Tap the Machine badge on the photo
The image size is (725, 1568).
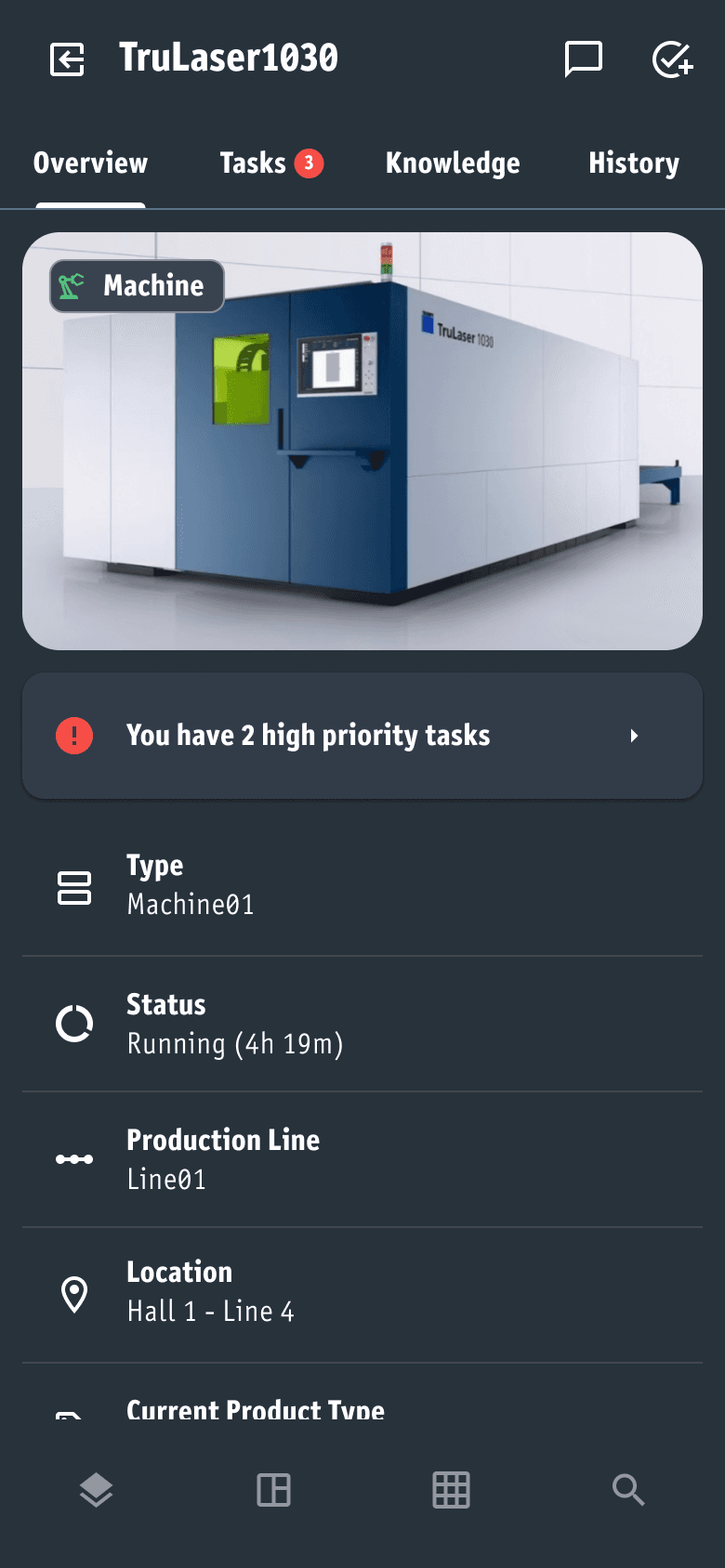[136, 286]
